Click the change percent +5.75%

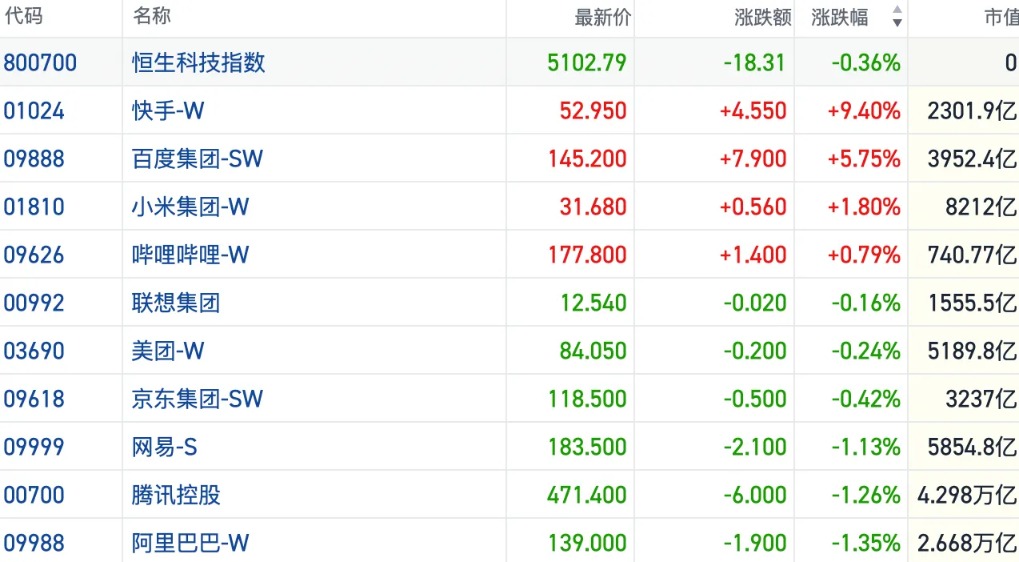(864, 159)
